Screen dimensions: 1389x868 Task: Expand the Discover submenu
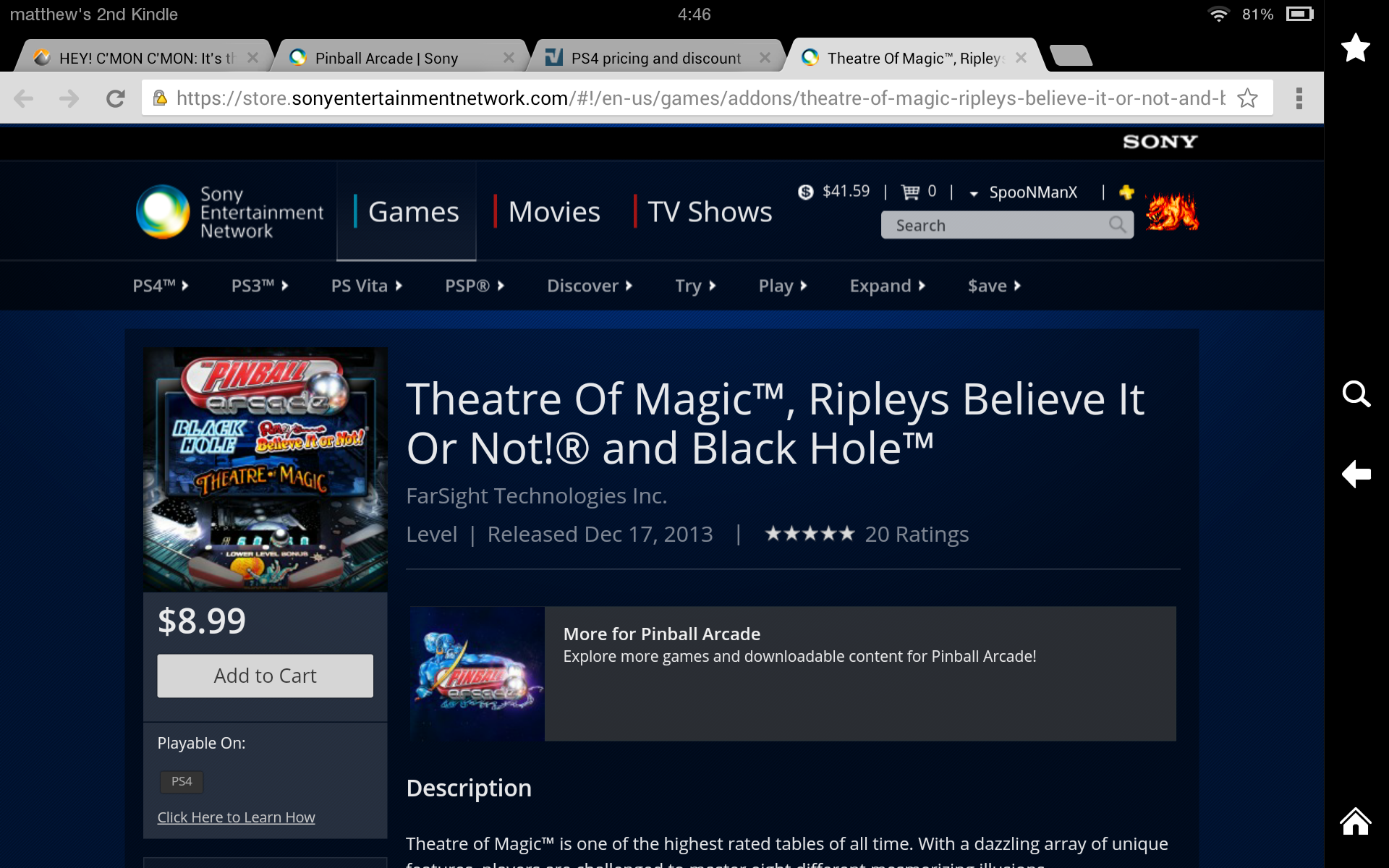[589, 286]
